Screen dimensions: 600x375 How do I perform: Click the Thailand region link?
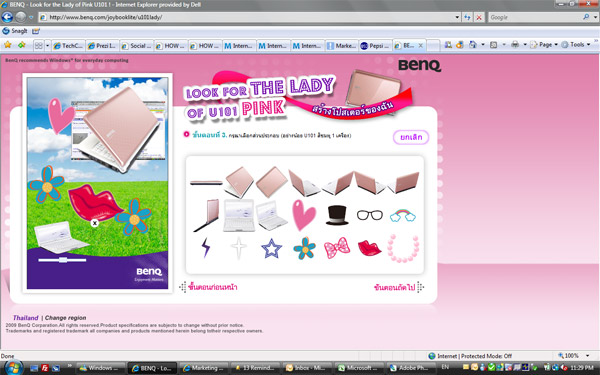(x=26, y=318)
